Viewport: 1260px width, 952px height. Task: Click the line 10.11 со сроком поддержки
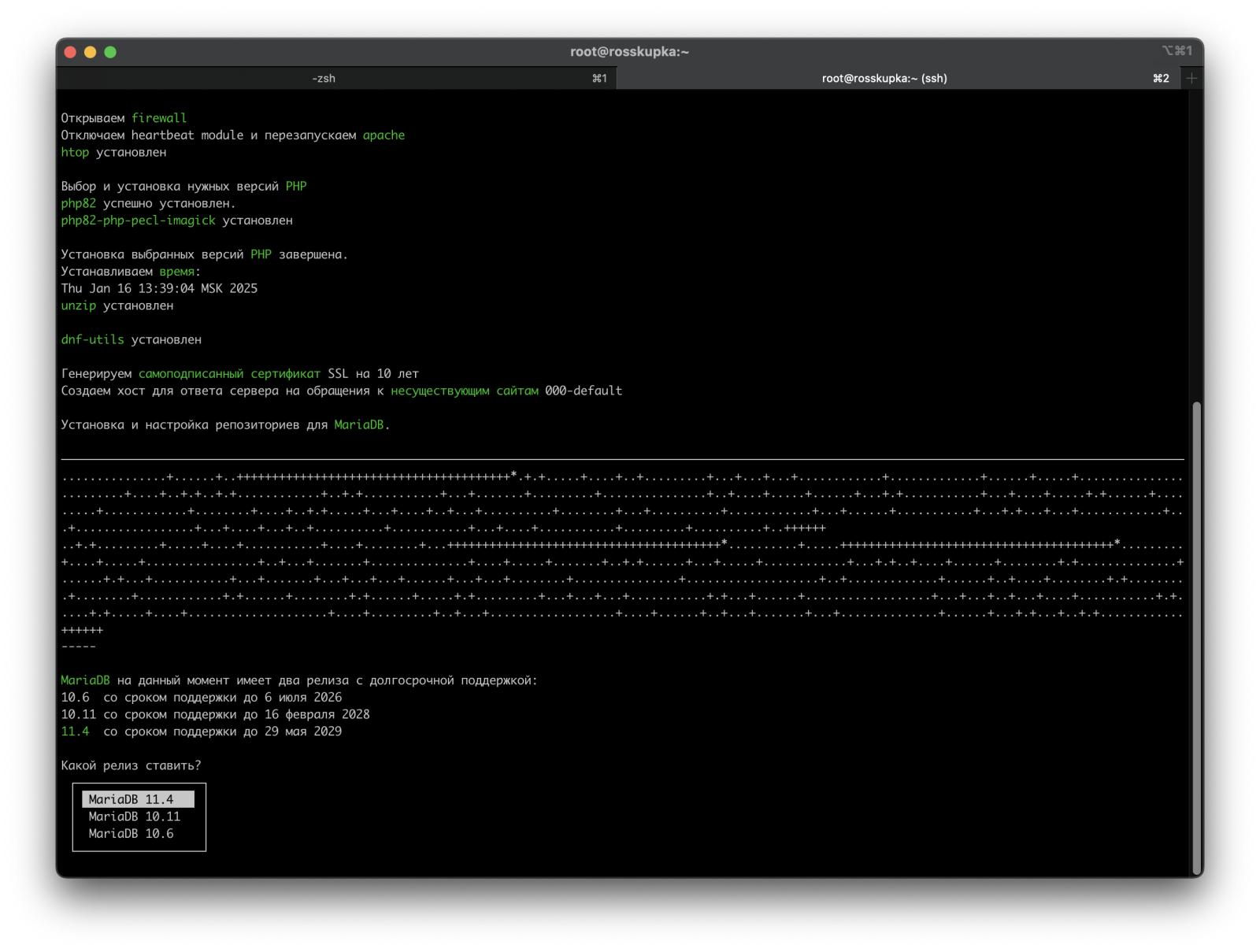tap(215, 715)
